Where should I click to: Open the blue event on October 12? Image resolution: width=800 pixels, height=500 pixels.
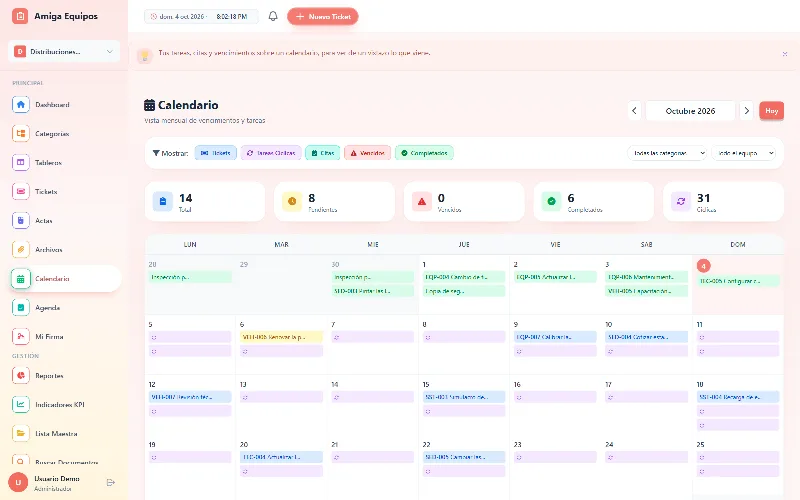(190, 397)
